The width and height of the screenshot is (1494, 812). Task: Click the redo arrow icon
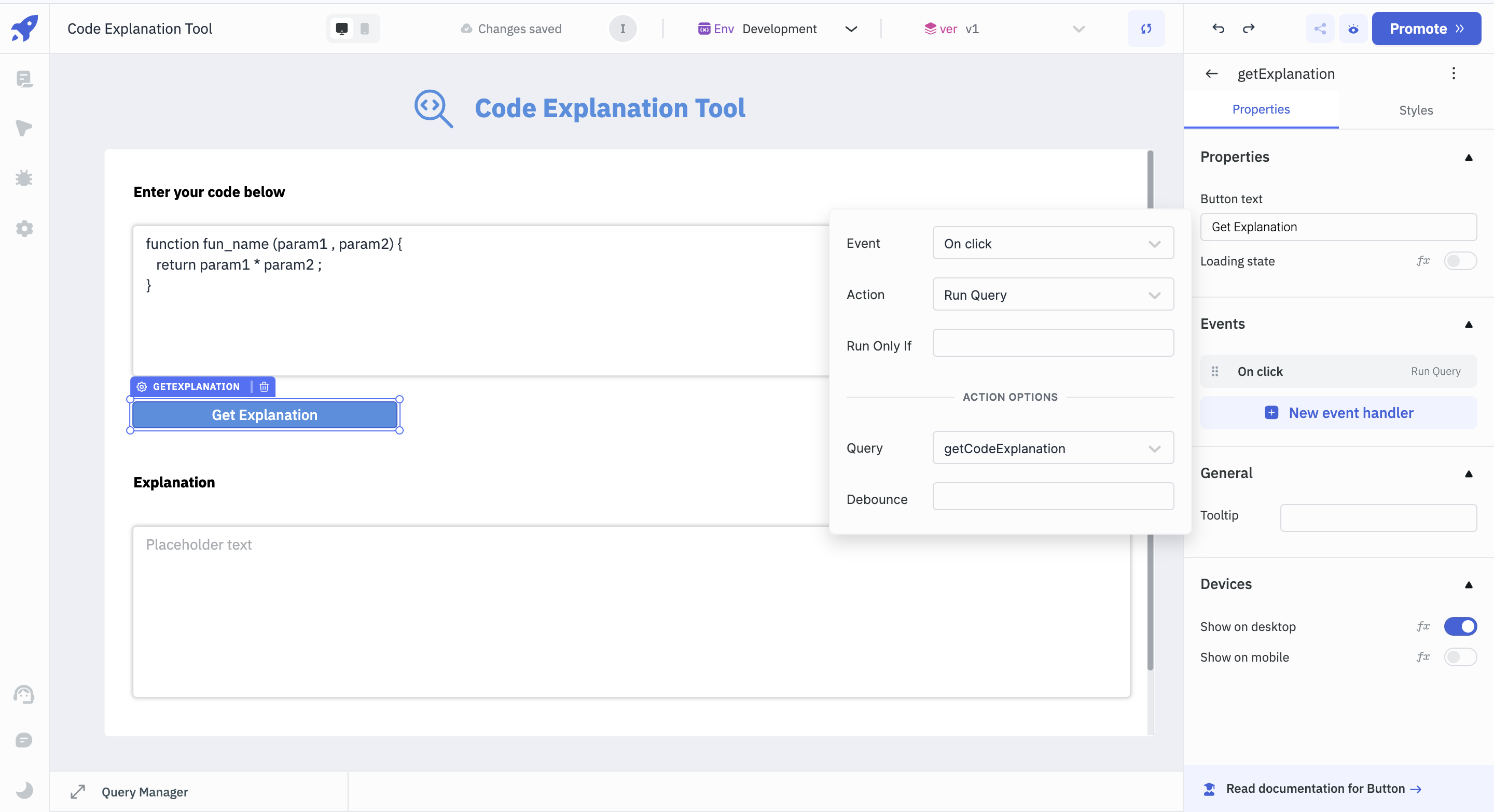click(1248, 29)
